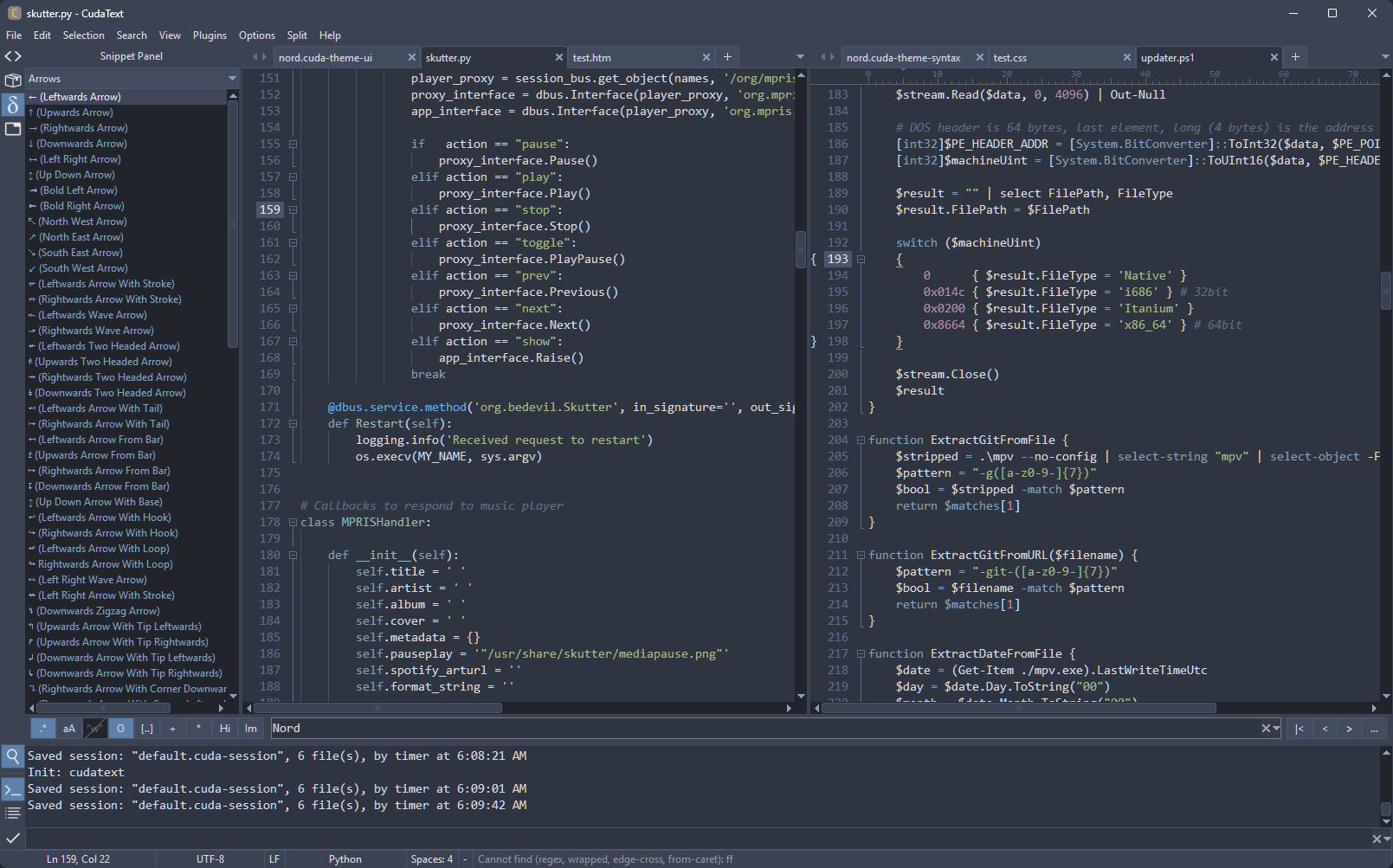Viewport: 1393px width, 868px height.
Task: Open the Plugins menu
Action: coord(210,35)
